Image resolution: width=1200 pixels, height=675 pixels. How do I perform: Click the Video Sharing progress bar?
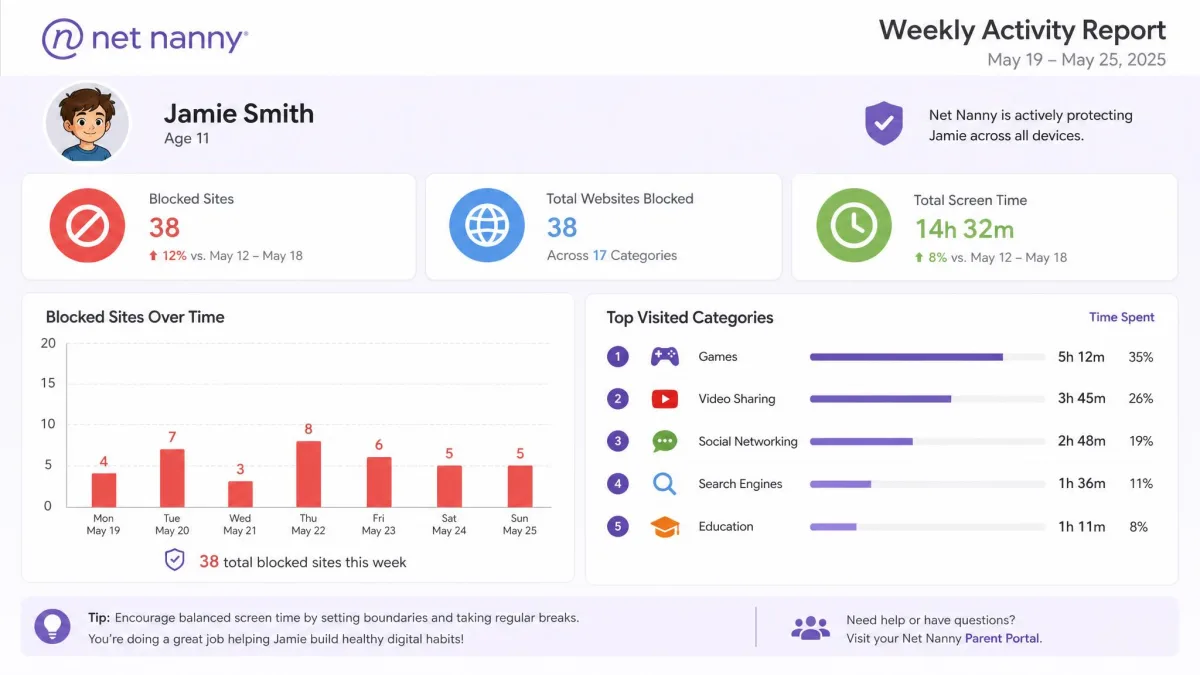pyautogui.click(x=927, y=399)
